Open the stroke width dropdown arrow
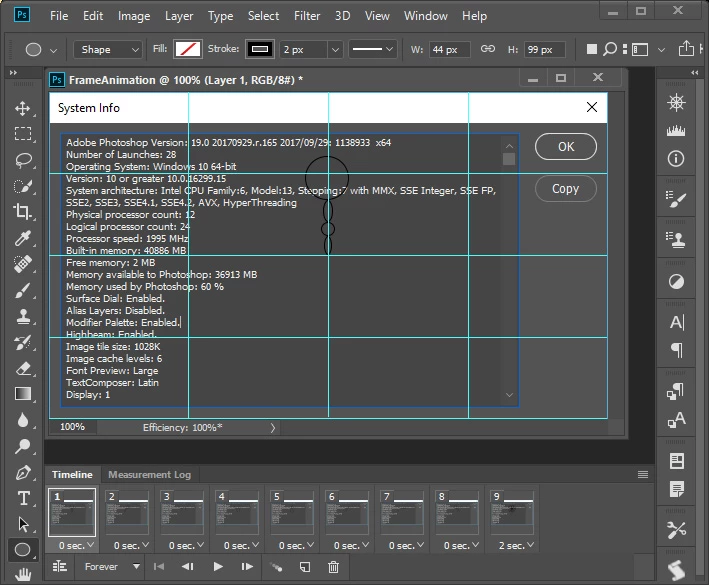 click(335, 49)
